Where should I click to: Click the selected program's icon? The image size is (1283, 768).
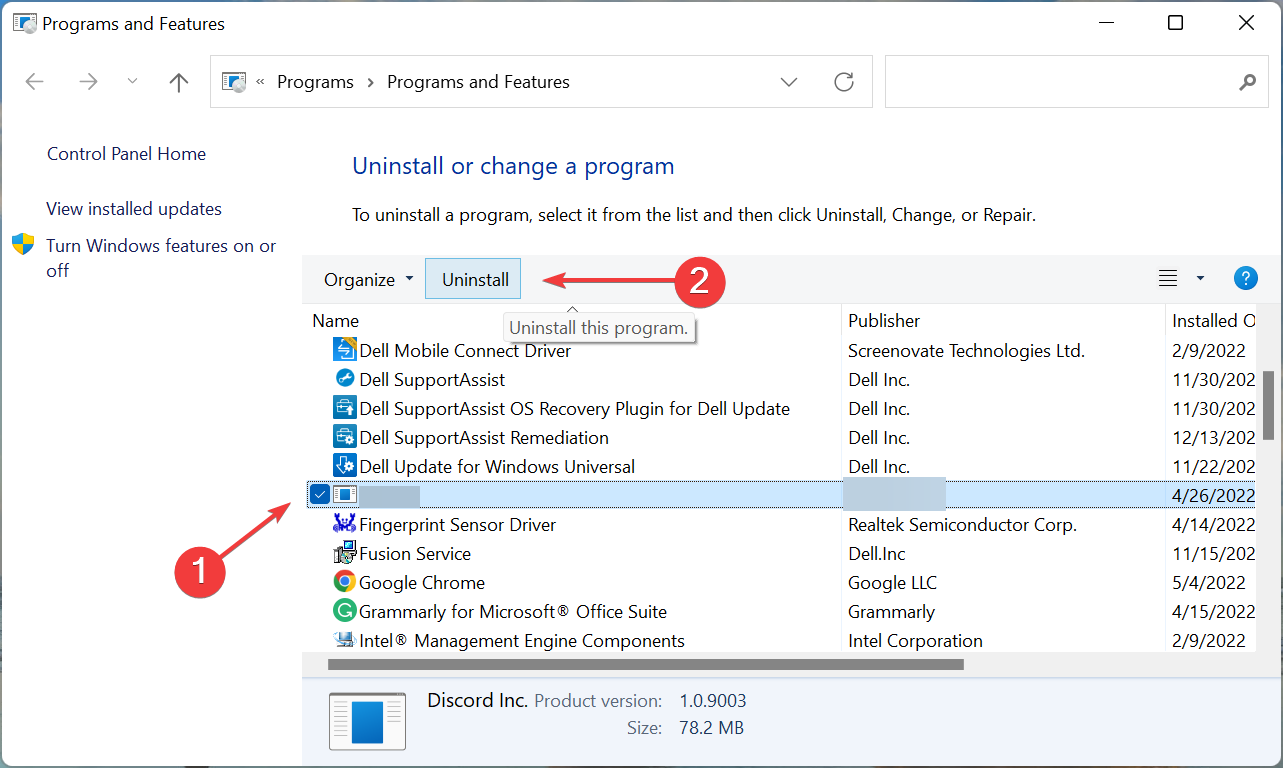pos(344,494)
